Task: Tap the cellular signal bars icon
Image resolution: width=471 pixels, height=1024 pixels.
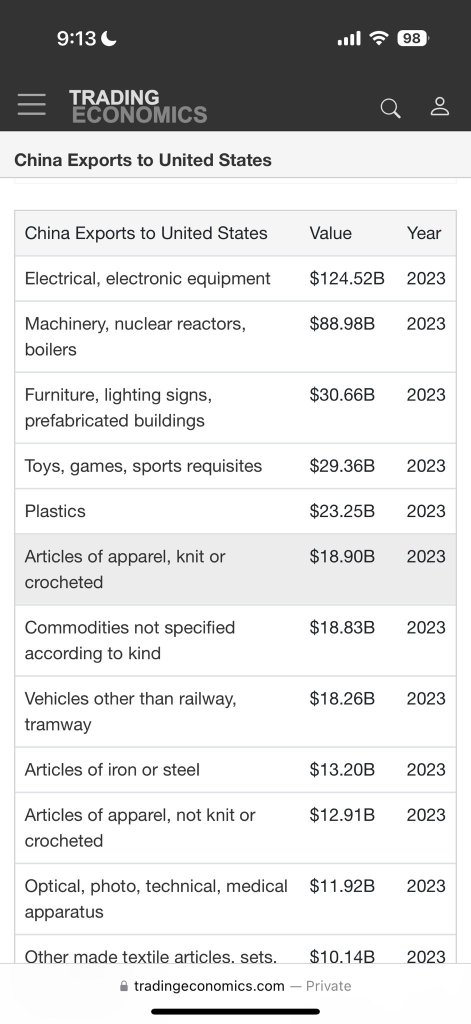Action: coord(349,39)
